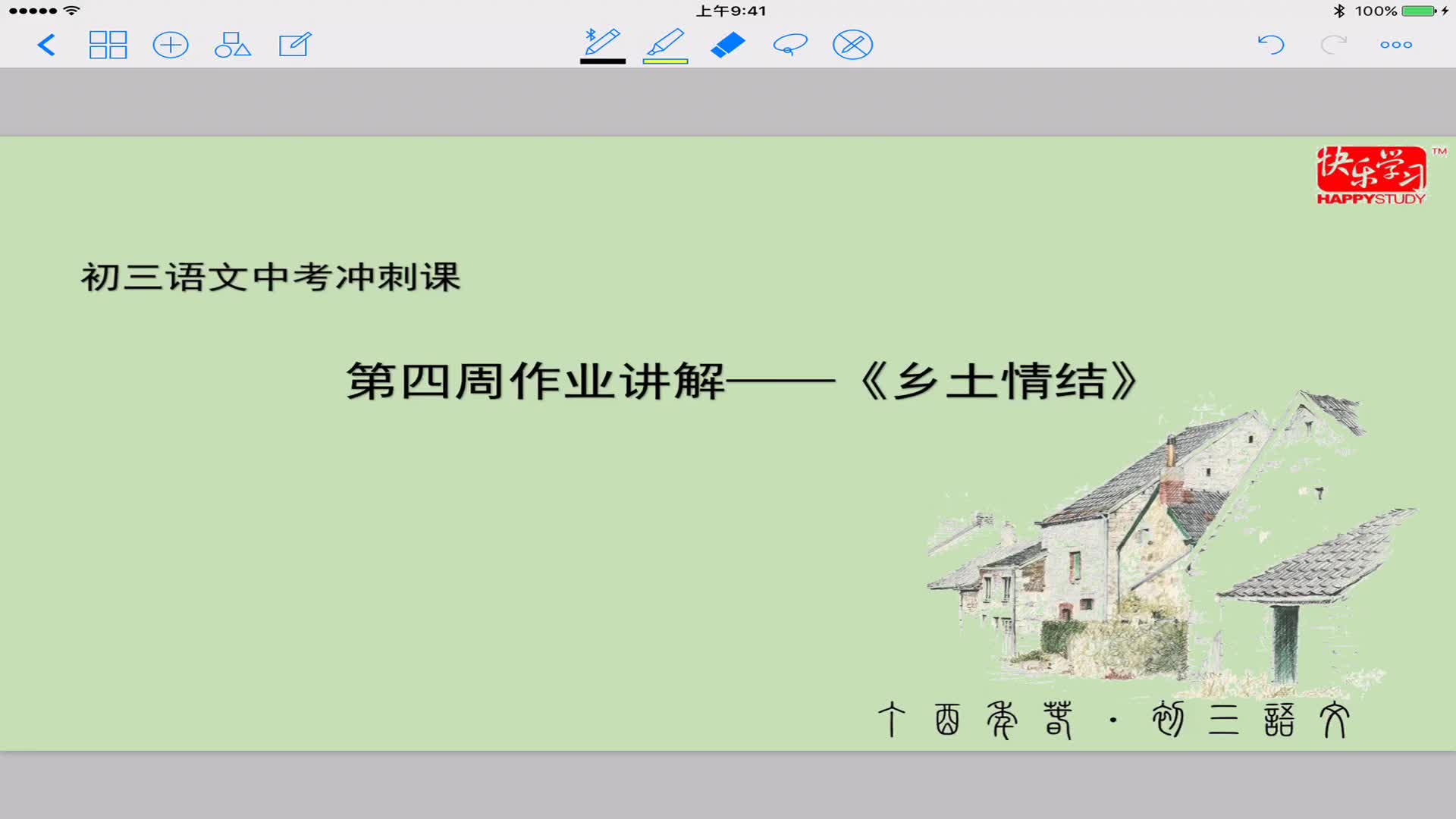Select the Lasso selection tool
The image size is (1456, 819).
coord(789,45)
